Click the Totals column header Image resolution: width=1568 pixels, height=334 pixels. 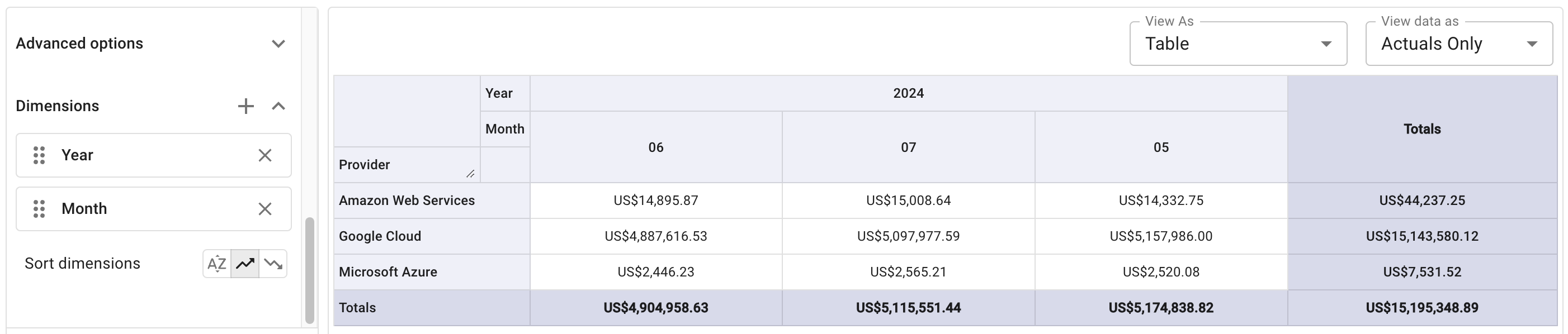point(1421,129)
